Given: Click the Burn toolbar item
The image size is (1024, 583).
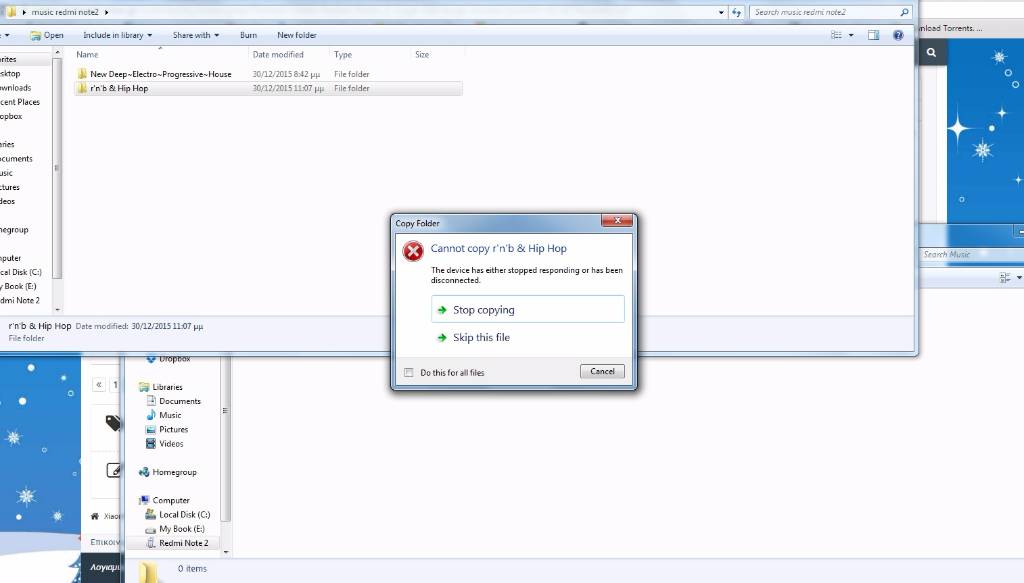Looking at the screenshot, I should pos(248,35).
